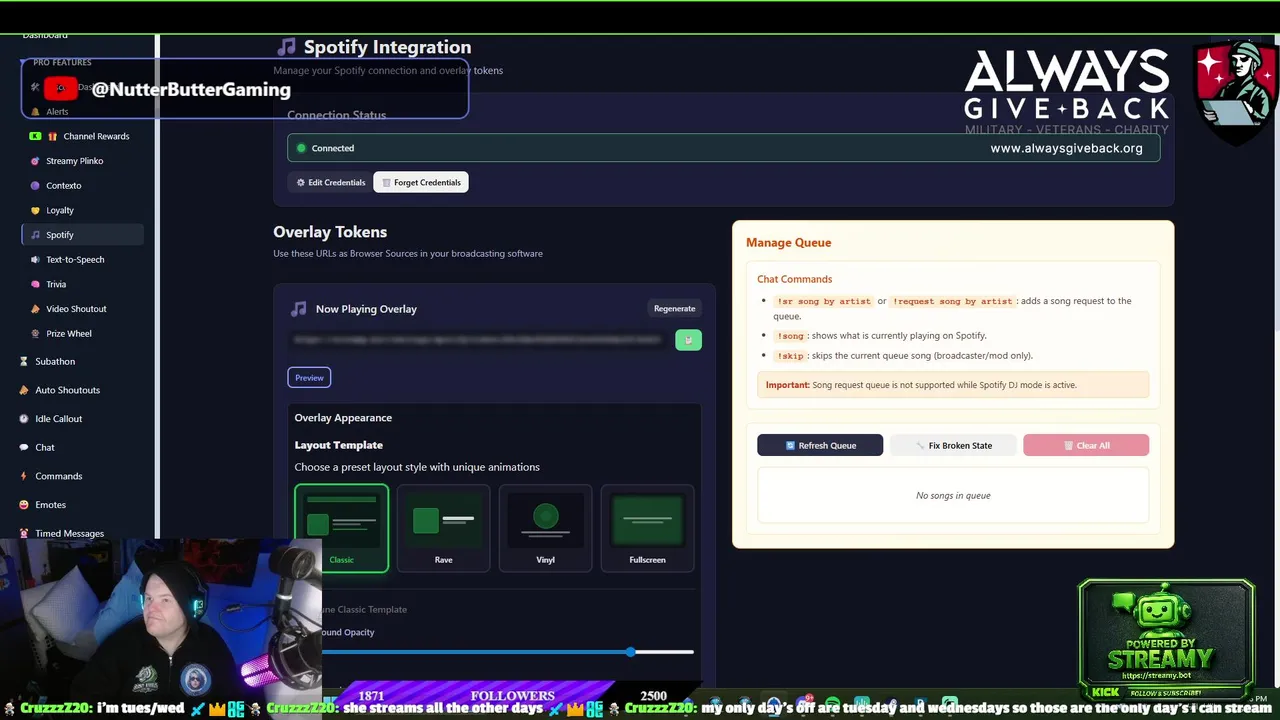The width and height of the screenshot is (1280, 720).
Task: Click the Clear All queue button
Action: pyautogui.click(x=1086, y=445)
